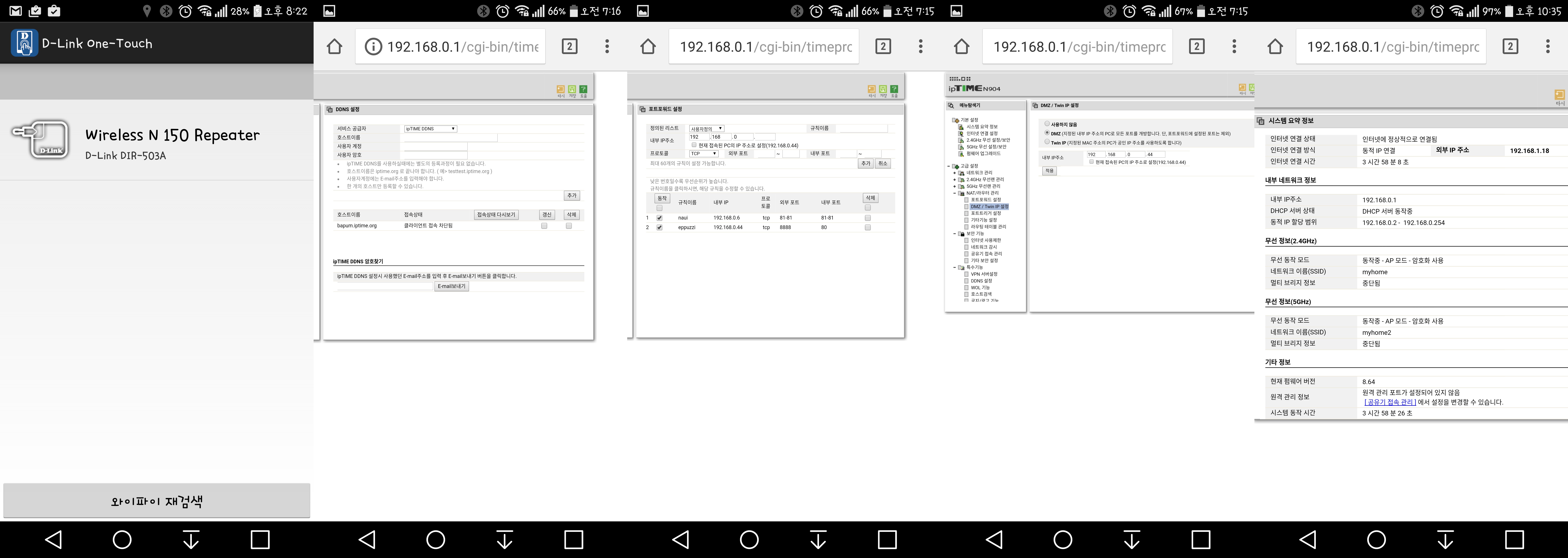Tap Android back button under D-Link app

click(54, 540)
